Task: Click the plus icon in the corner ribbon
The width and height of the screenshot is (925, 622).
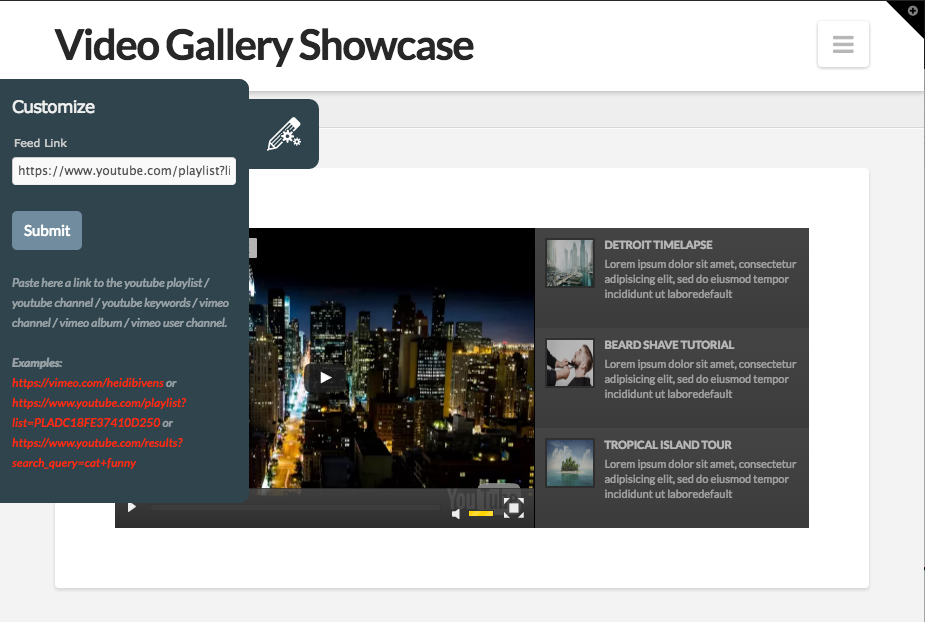Action: (x=912, y=11)
